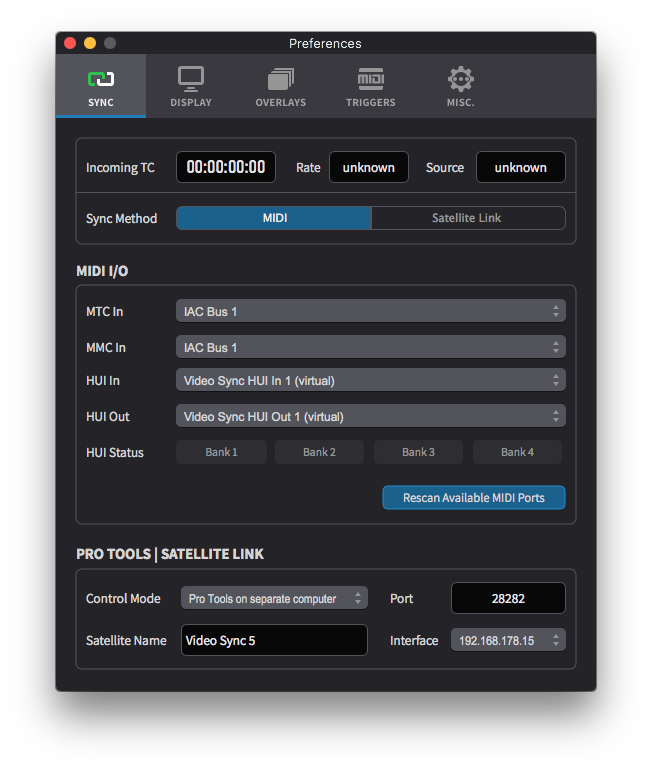652x771 pixels.
Task: Open the Display monitor icon
Action: click(x=190, y=79)
